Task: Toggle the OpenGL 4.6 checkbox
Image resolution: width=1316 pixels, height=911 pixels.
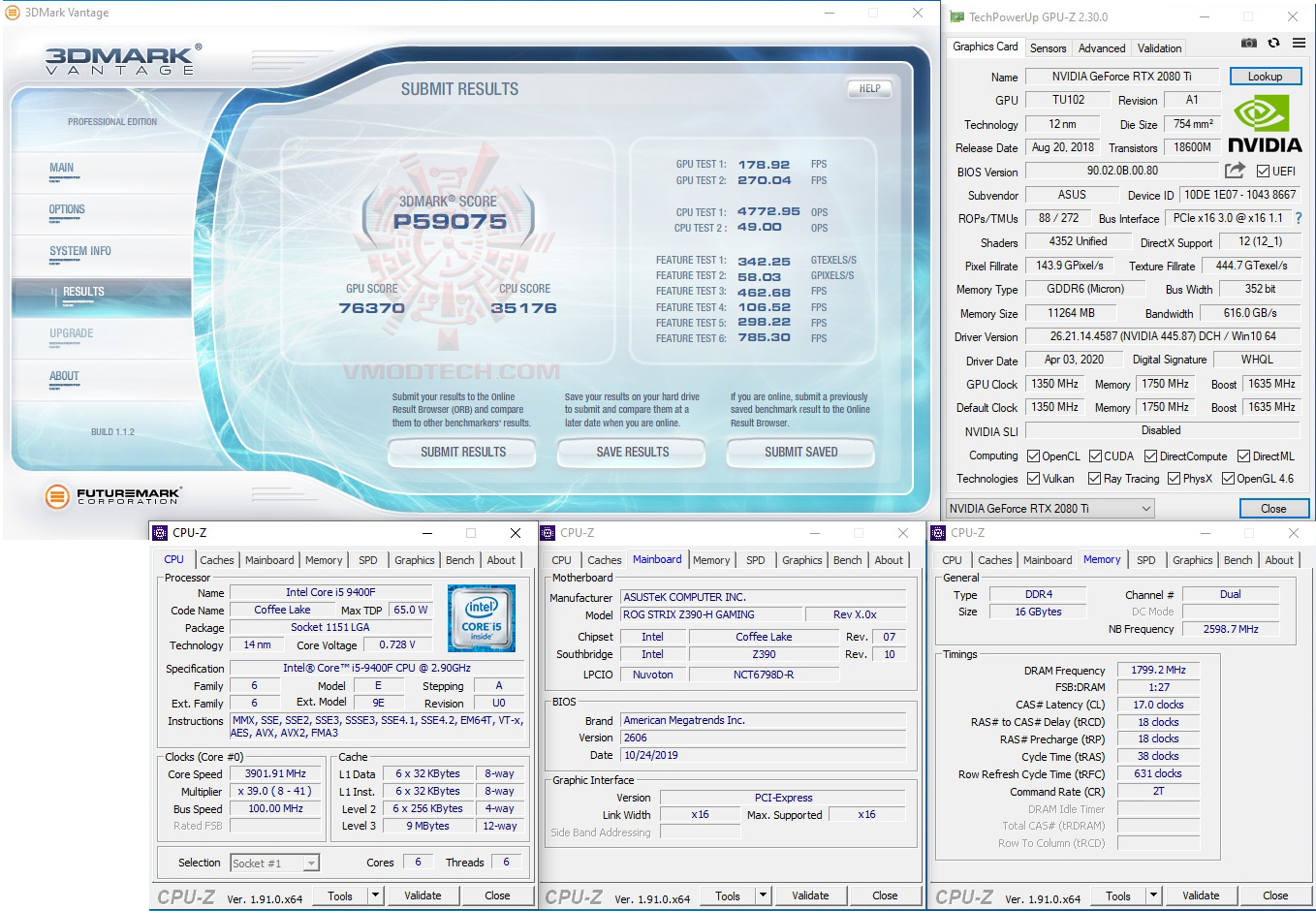Action: pyautogui.click(x=1228, y=479)
